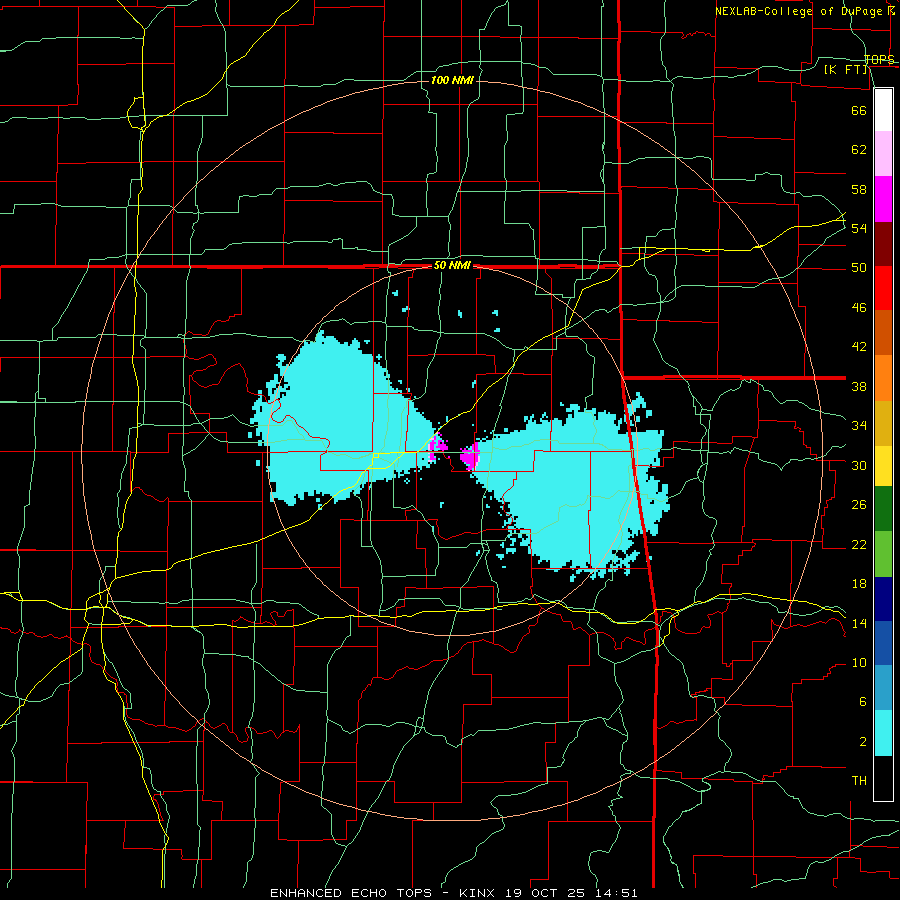Click the 2 legend value
The height and width of the screenshot is (900, 900).
click(x=862, y=742)
